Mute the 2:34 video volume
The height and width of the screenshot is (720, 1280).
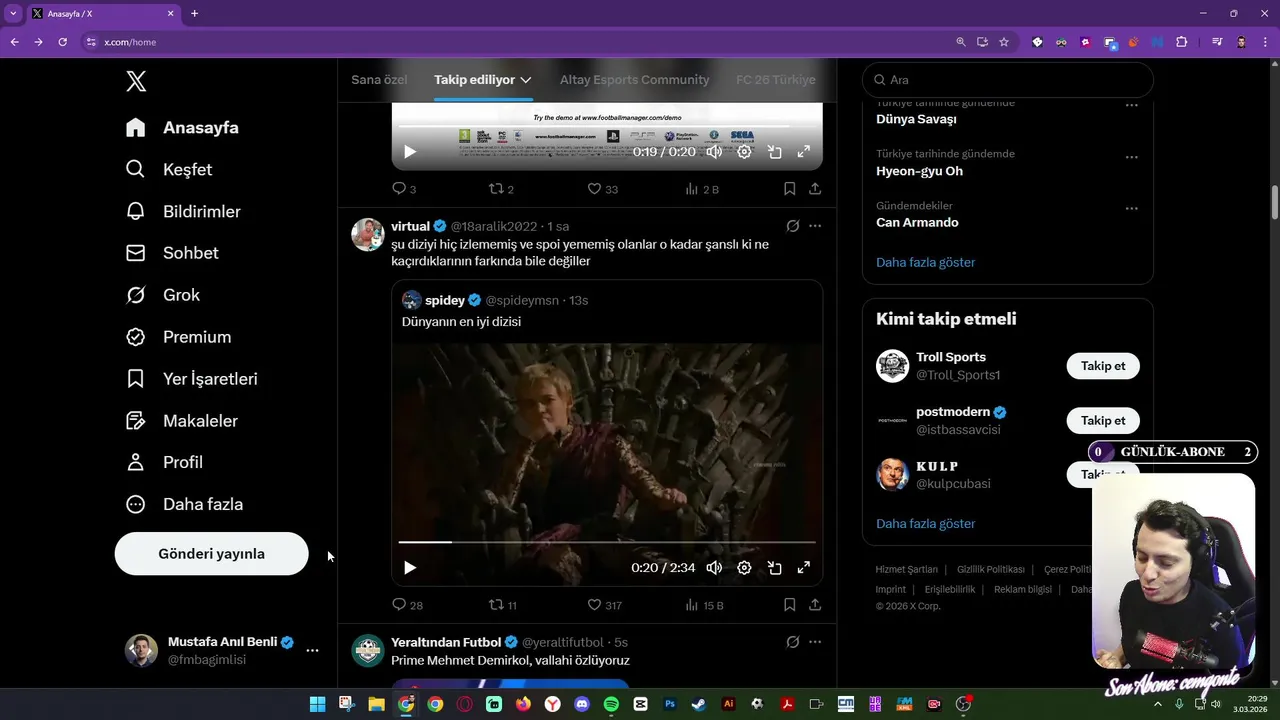click(x=714, y=567)
